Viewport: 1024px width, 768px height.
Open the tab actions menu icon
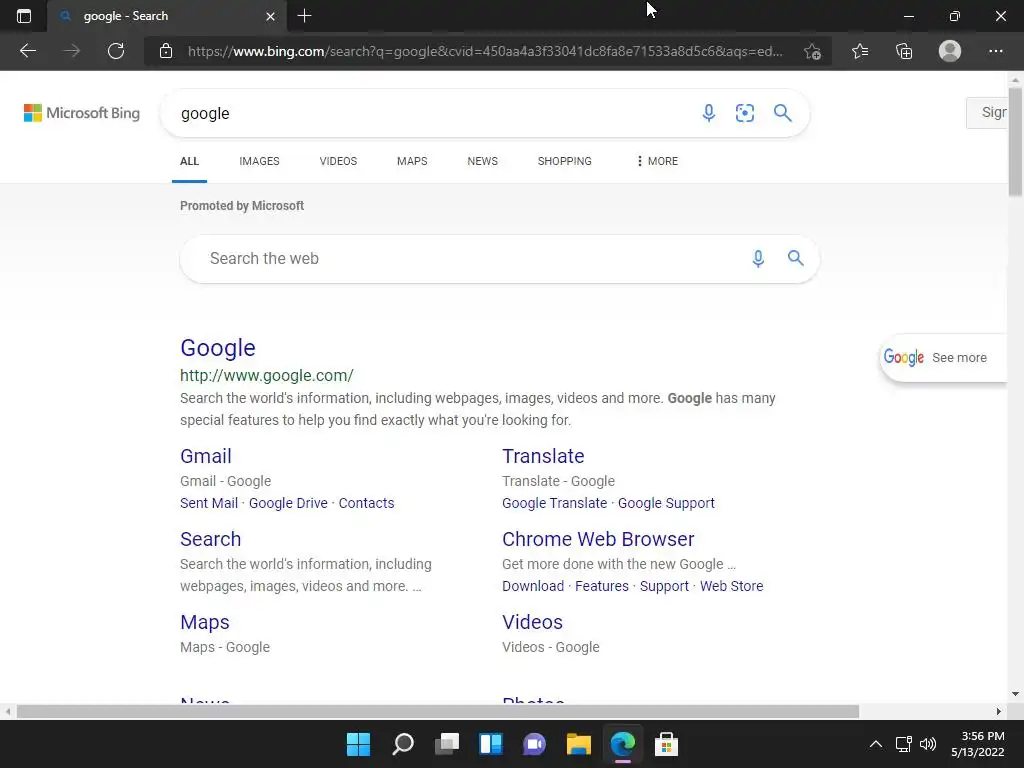point(24,16)
